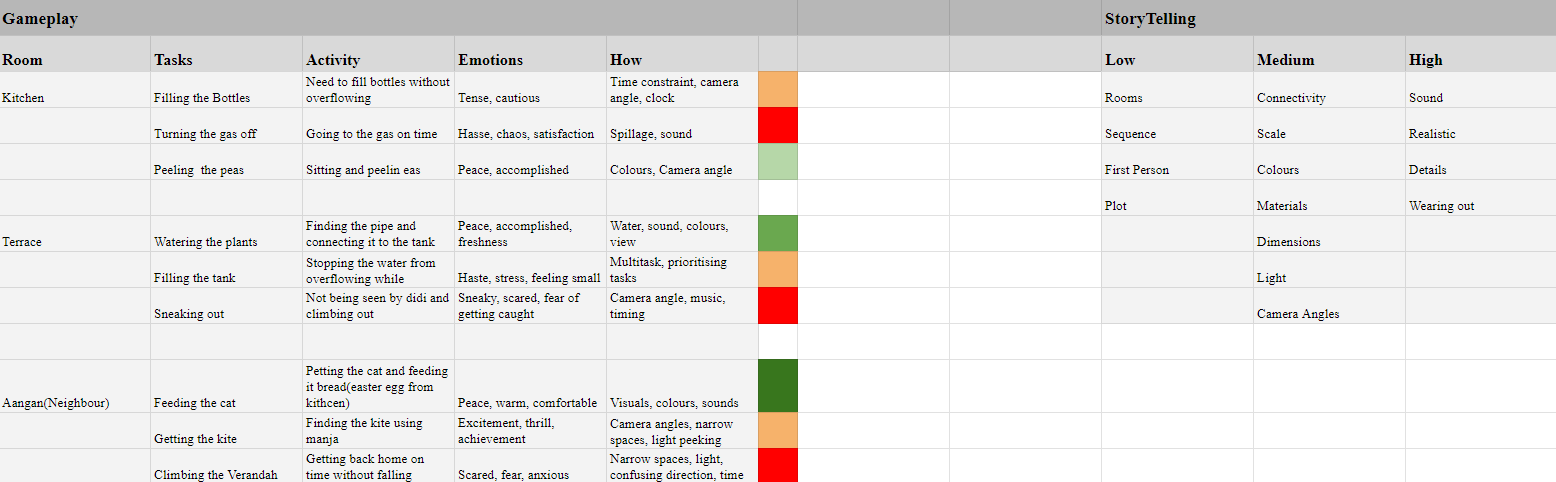Viewport: 1556px width, 482px height.
Task: Click the Camera Angles cell under Medium
Action: [1298, 314]
